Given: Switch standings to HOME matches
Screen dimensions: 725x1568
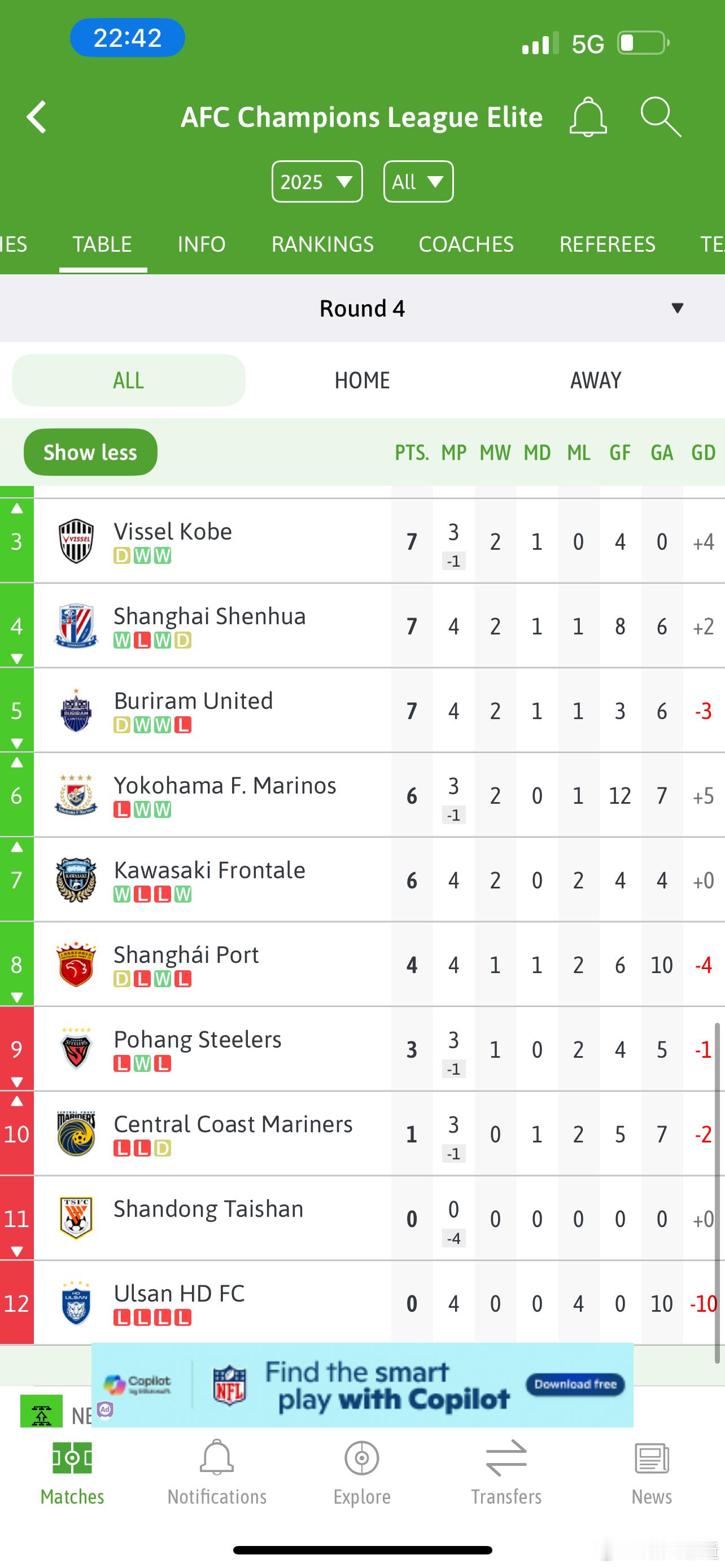Looking at the screenshot, I should click(362, 380).
